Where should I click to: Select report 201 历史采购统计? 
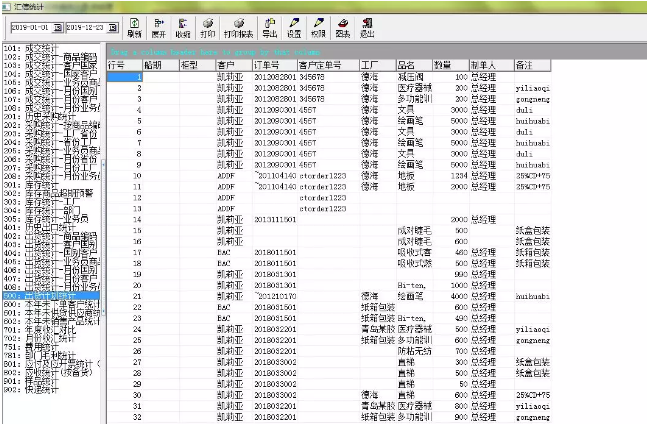39,116
